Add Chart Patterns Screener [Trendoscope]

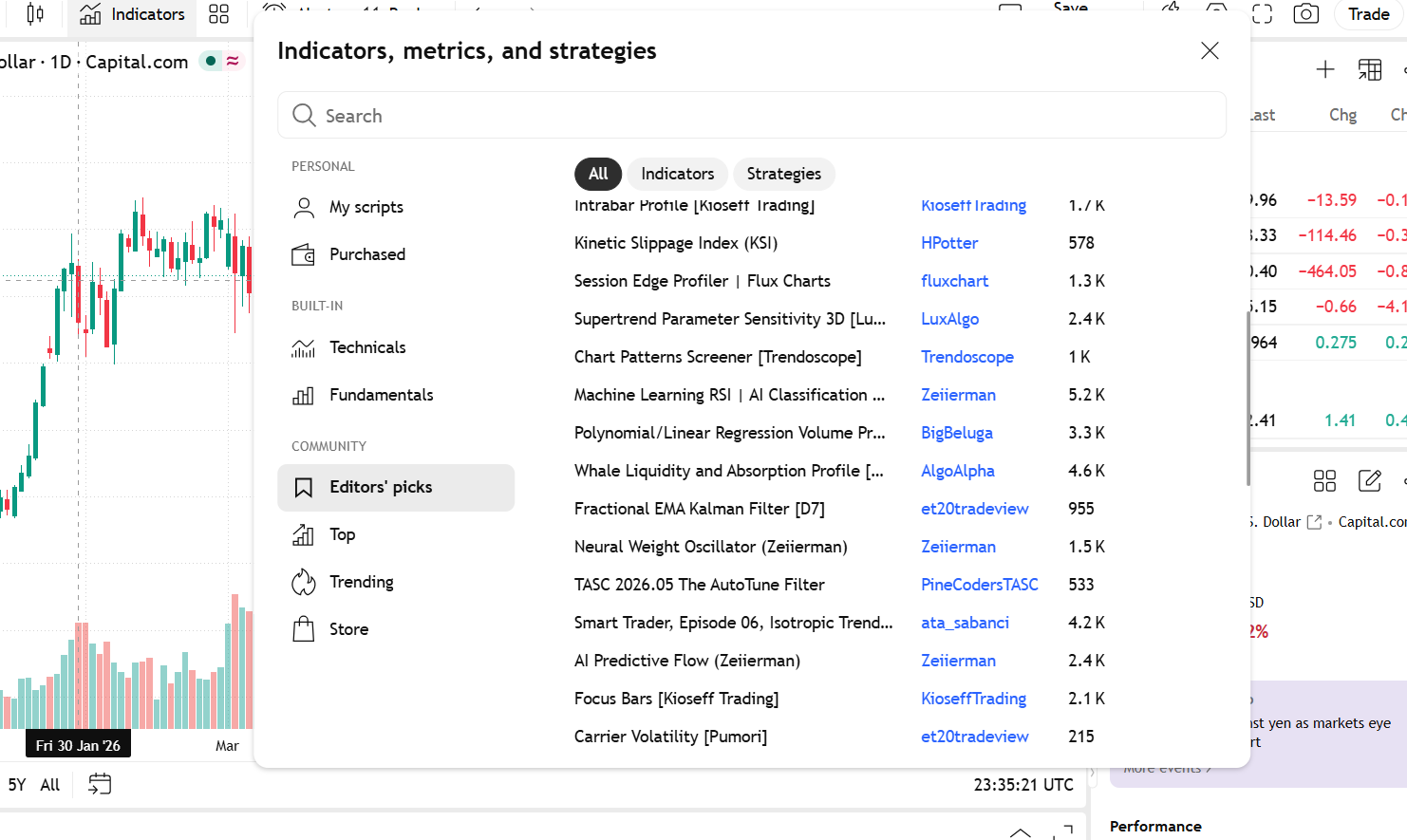click(x=718, y=357)
